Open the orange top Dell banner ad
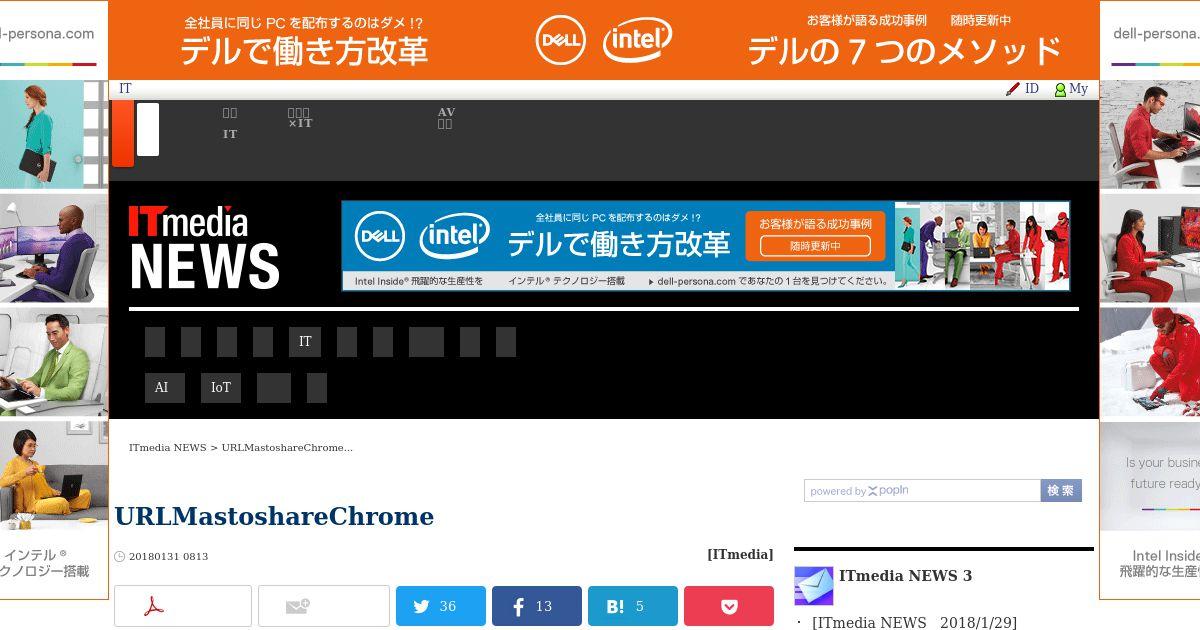 (604, 40)
